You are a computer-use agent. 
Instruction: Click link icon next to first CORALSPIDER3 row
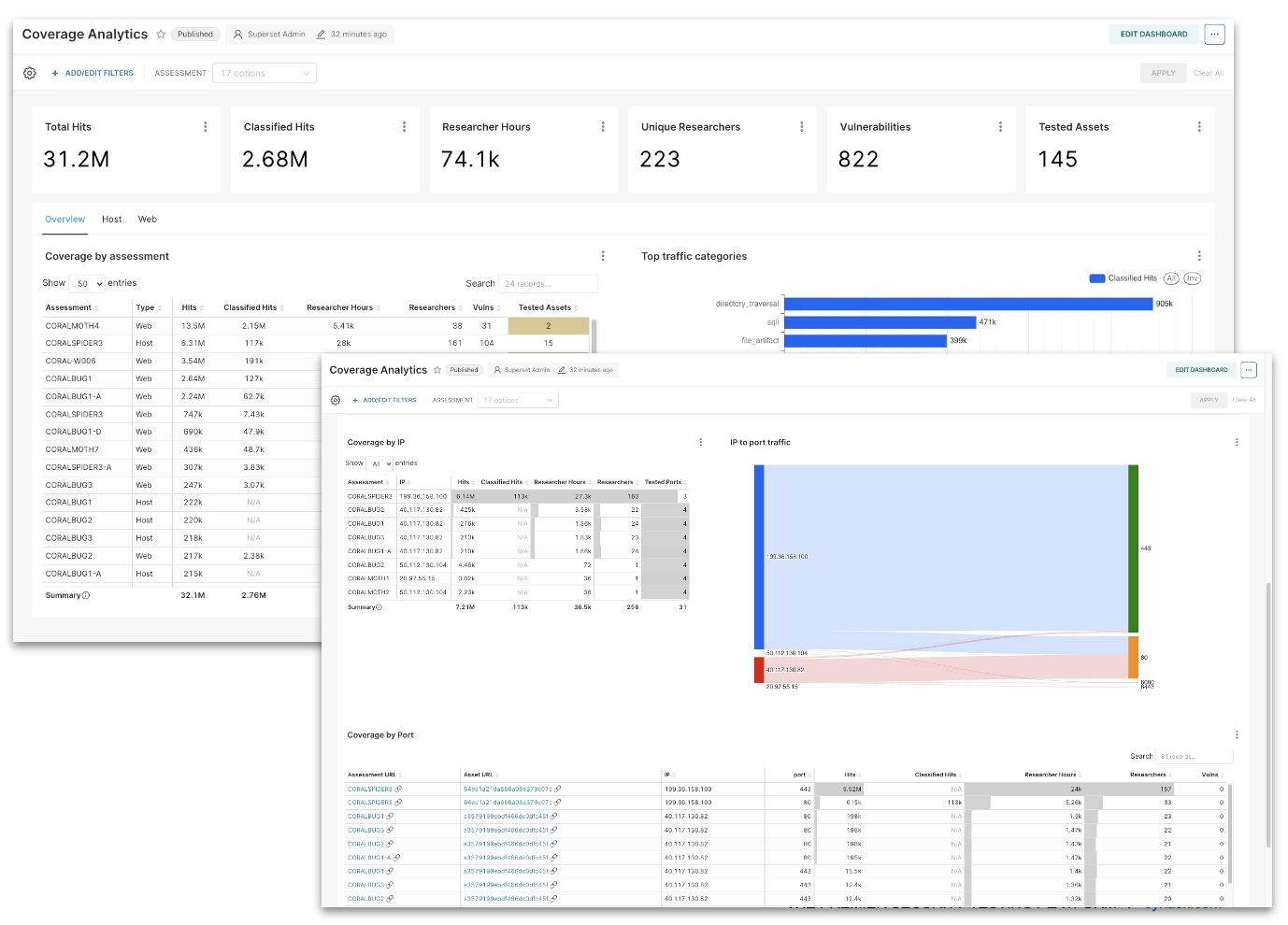(x=398, y=790)
